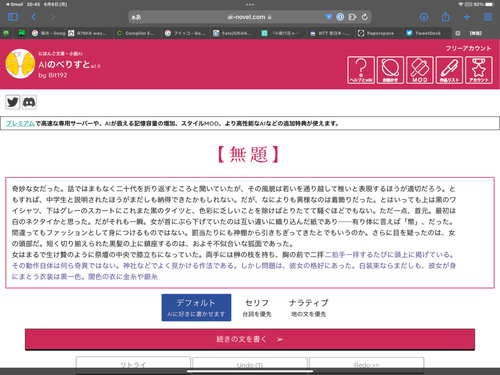The width and height of the screenshot is (500, 375).
Task: Return to Gmail via status bar
Action: tap(15, 4)
